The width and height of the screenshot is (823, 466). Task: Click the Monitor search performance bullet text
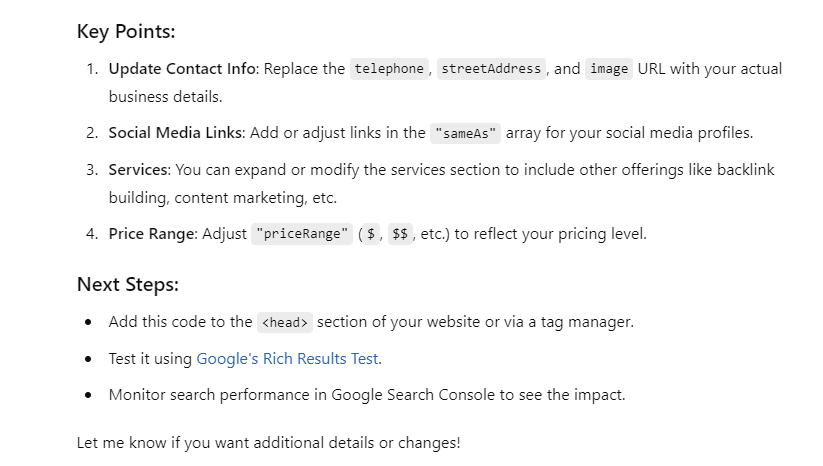pos(367,395)
